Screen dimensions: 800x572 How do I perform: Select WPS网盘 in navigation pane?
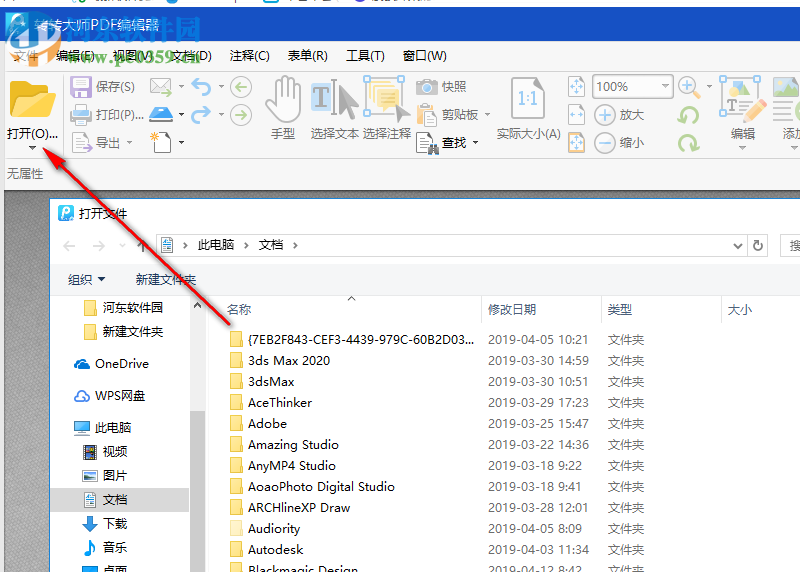pyautogui.click(x=110, y=395)
